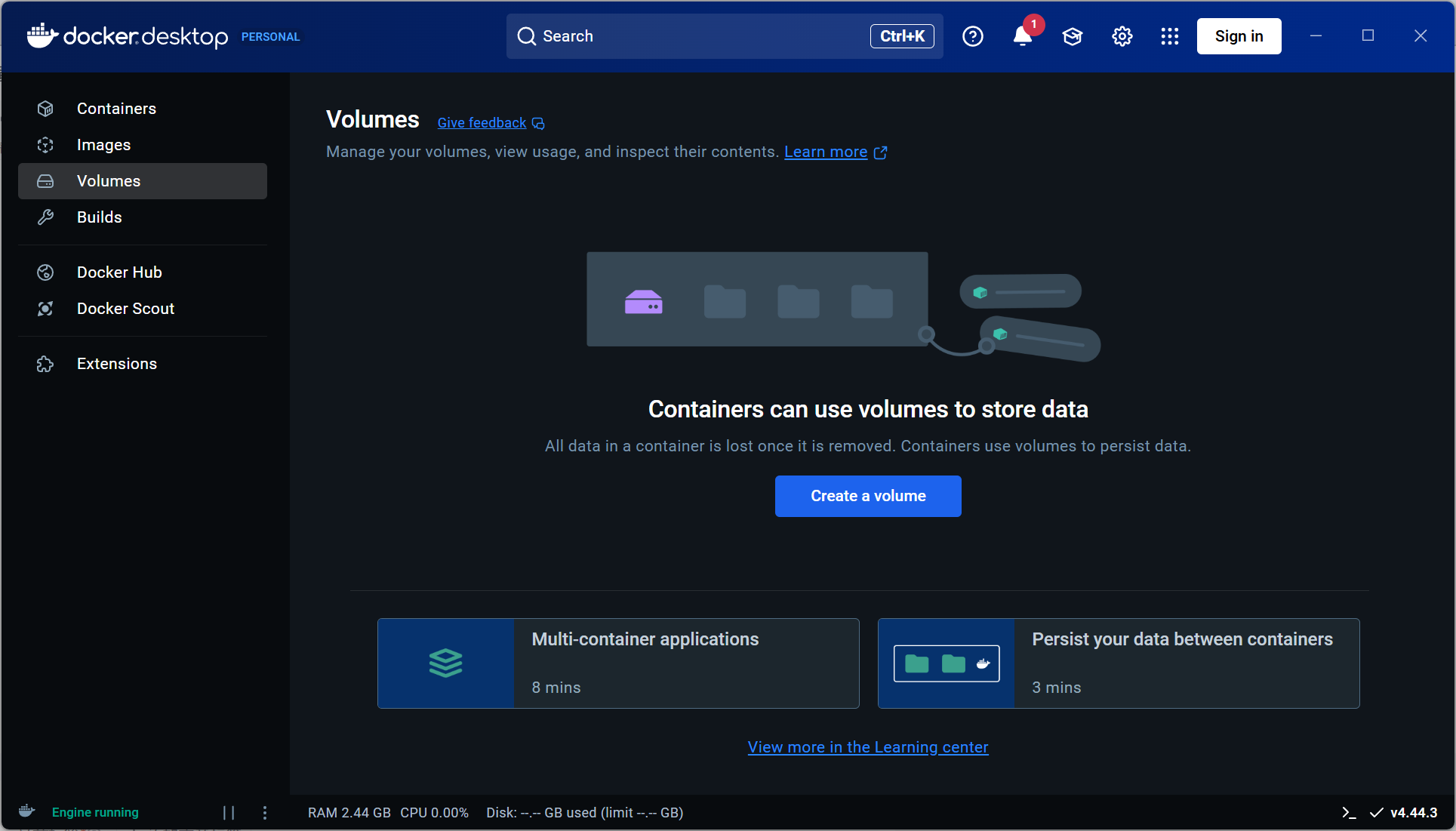1456x831 pixels.
Task: Click the Docker Hub icon
Action: point(45,272)
